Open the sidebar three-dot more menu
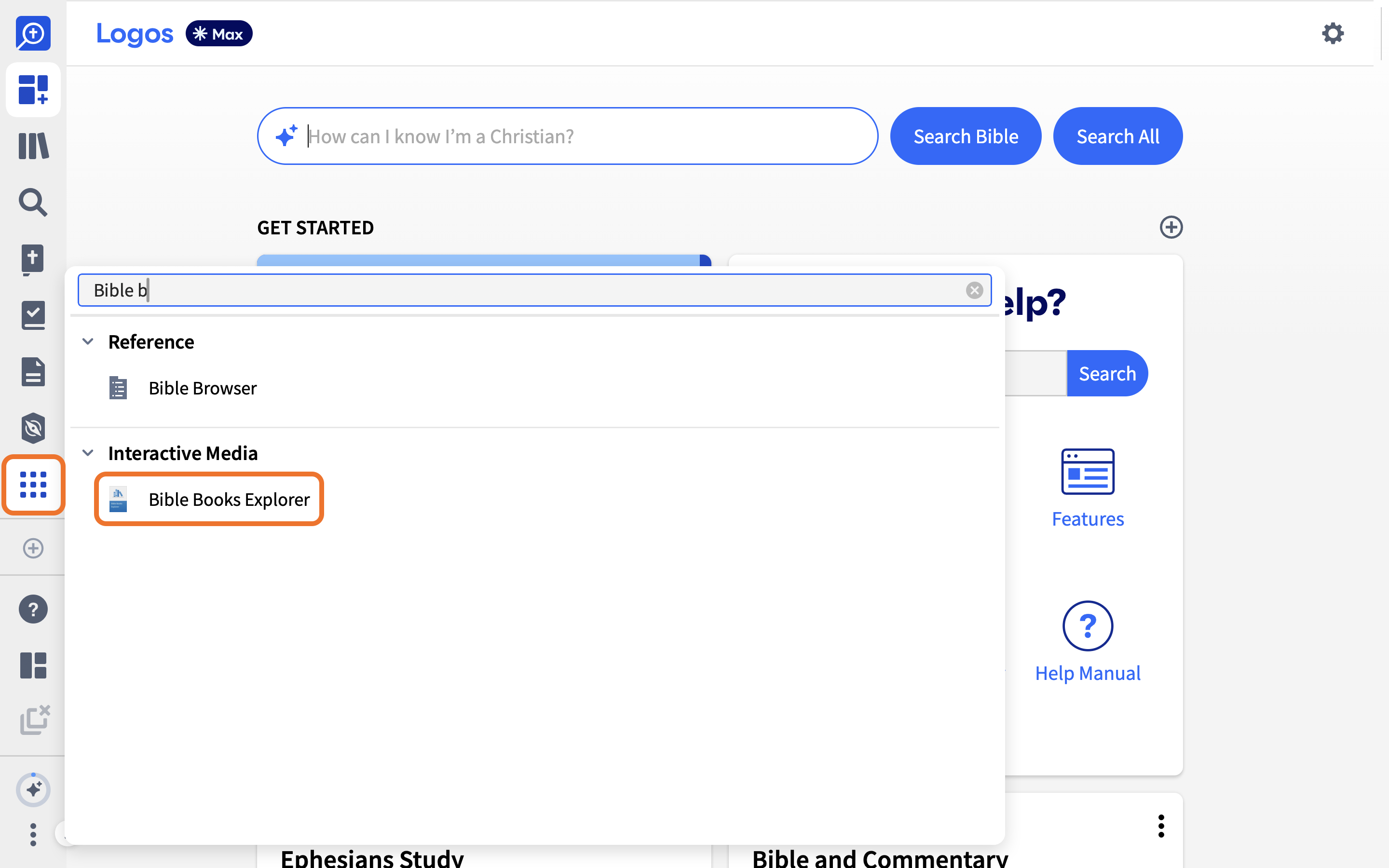The image size is (1389, 868). pyautogui.click(x=33, y=834)
